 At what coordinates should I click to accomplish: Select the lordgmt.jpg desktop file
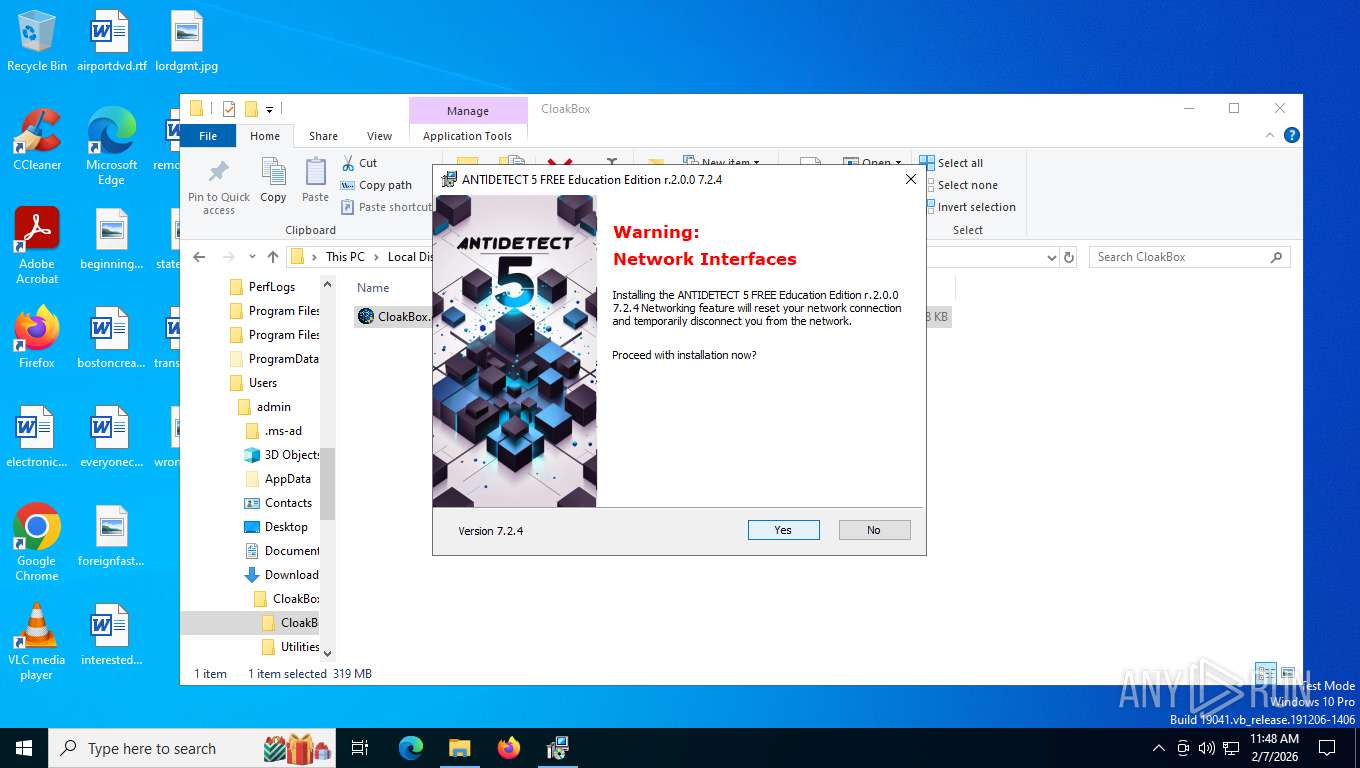point(187,41)
